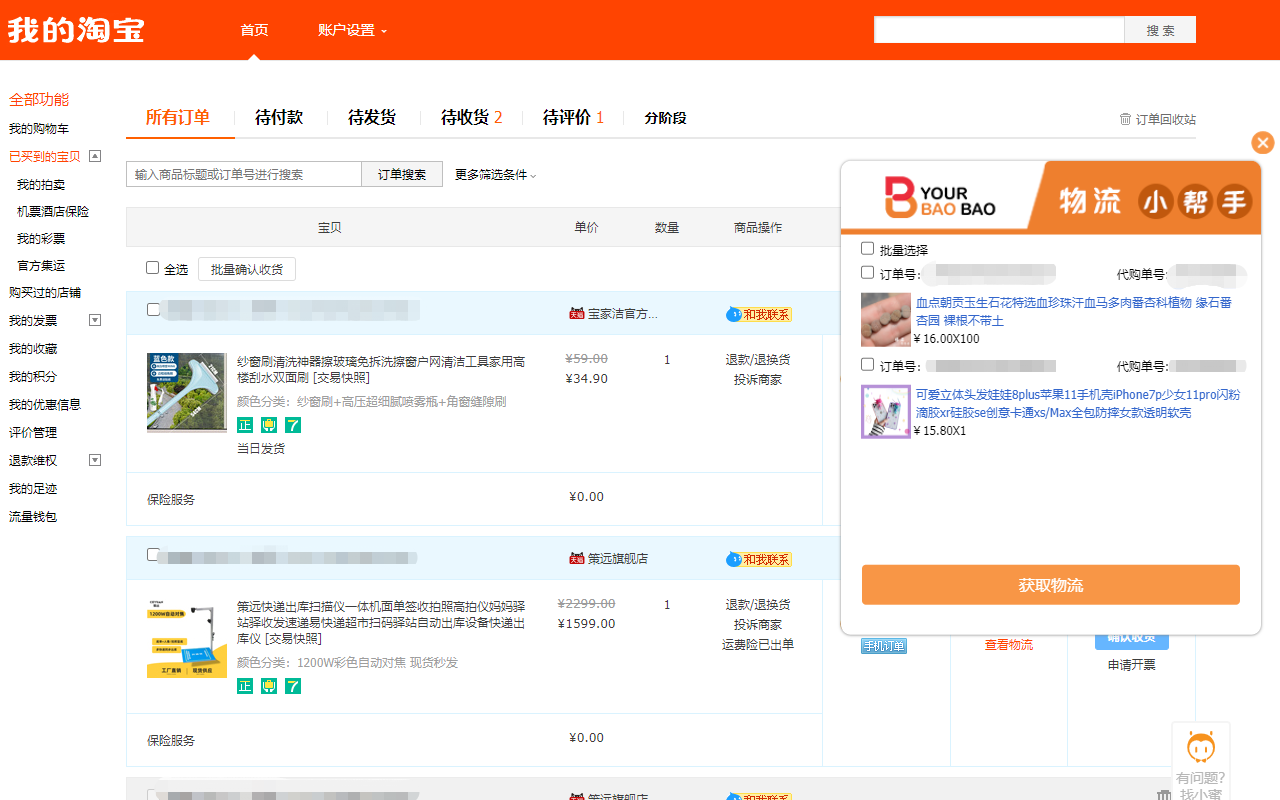This screenshot has height=800, width=1280.
Task: Open the 可爱立体头发娃娃 phone case title link
Action: pos(1078,404)
